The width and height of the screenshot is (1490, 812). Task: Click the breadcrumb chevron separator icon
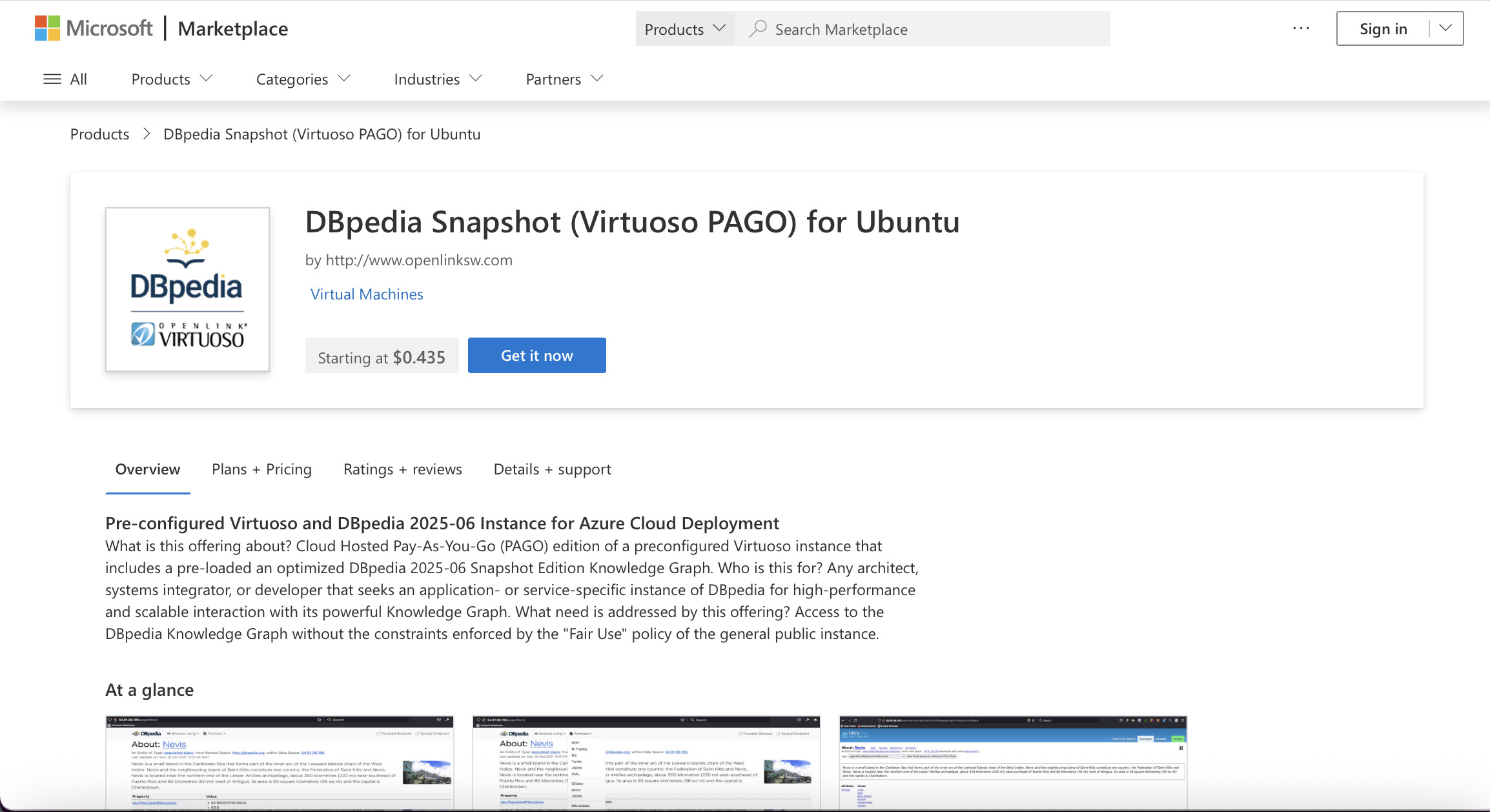[147, 134]
